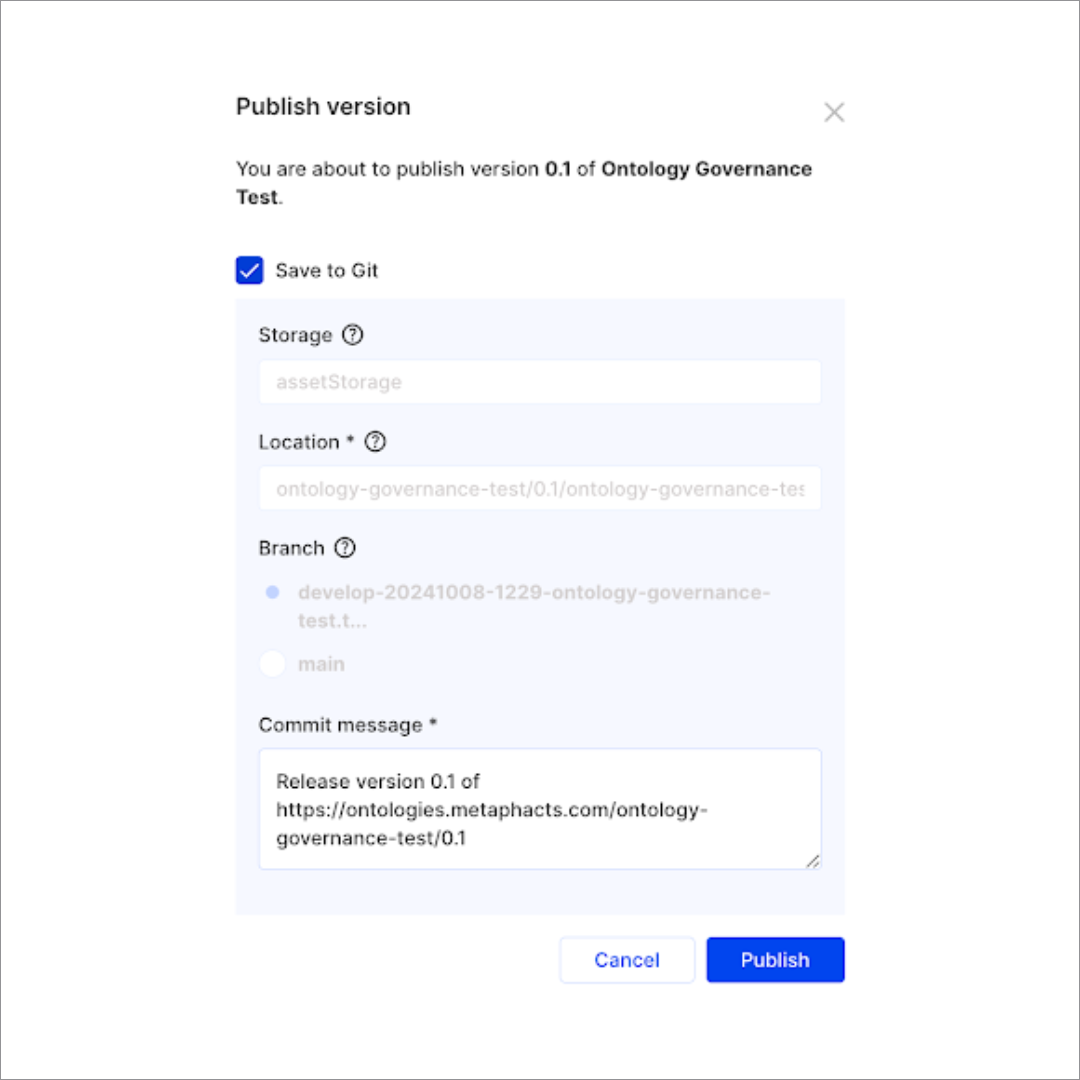Click inside the Commit message text area

(x=539, y=808)
